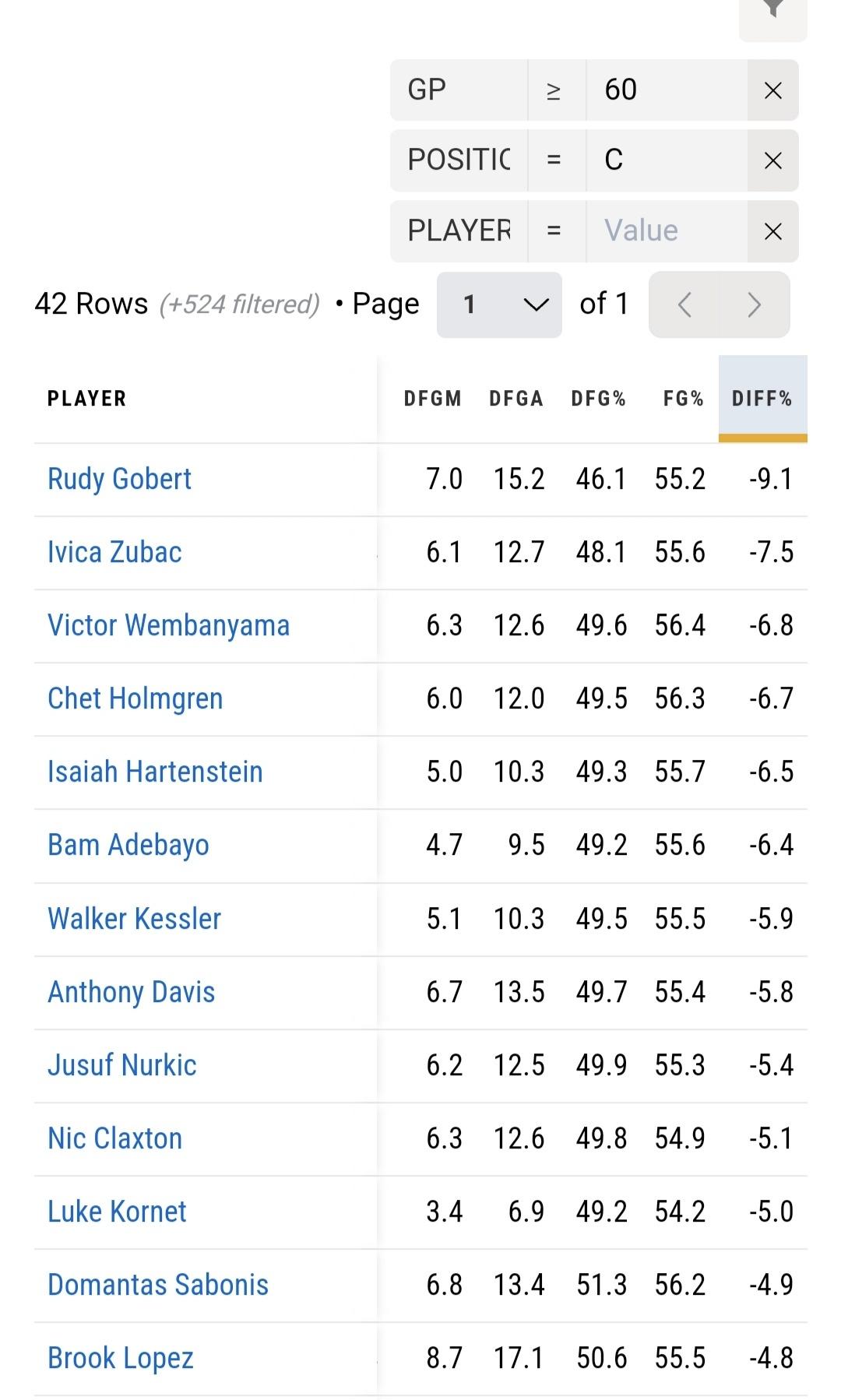This screenshot has width=841, height=1400.
Task: Click the PLAYER filter Value input
Action: coord(666,231)
